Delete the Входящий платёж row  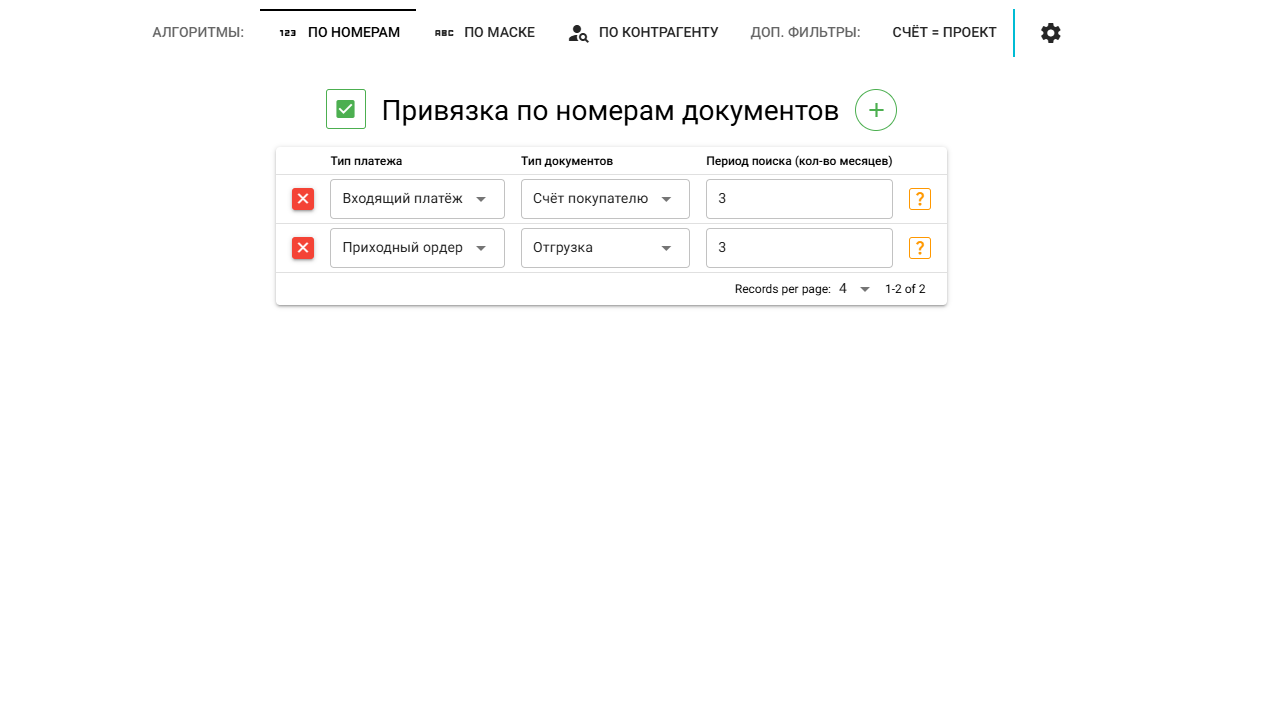click(x=303, y=199)
